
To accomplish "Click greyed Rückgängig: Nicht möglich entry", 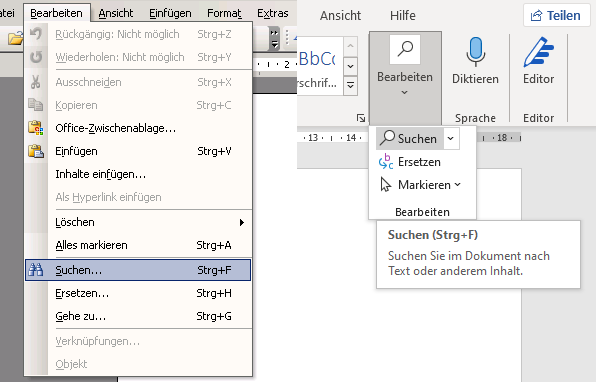I will 138,34.
